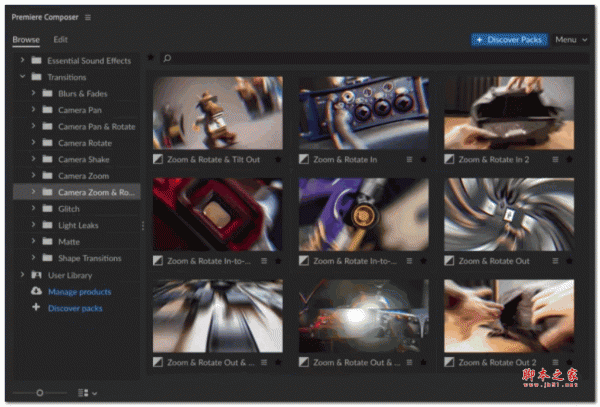Favorite Zoom & Rotate In 2 with star
Screen dimensions: 600x407
pos(569,160)
